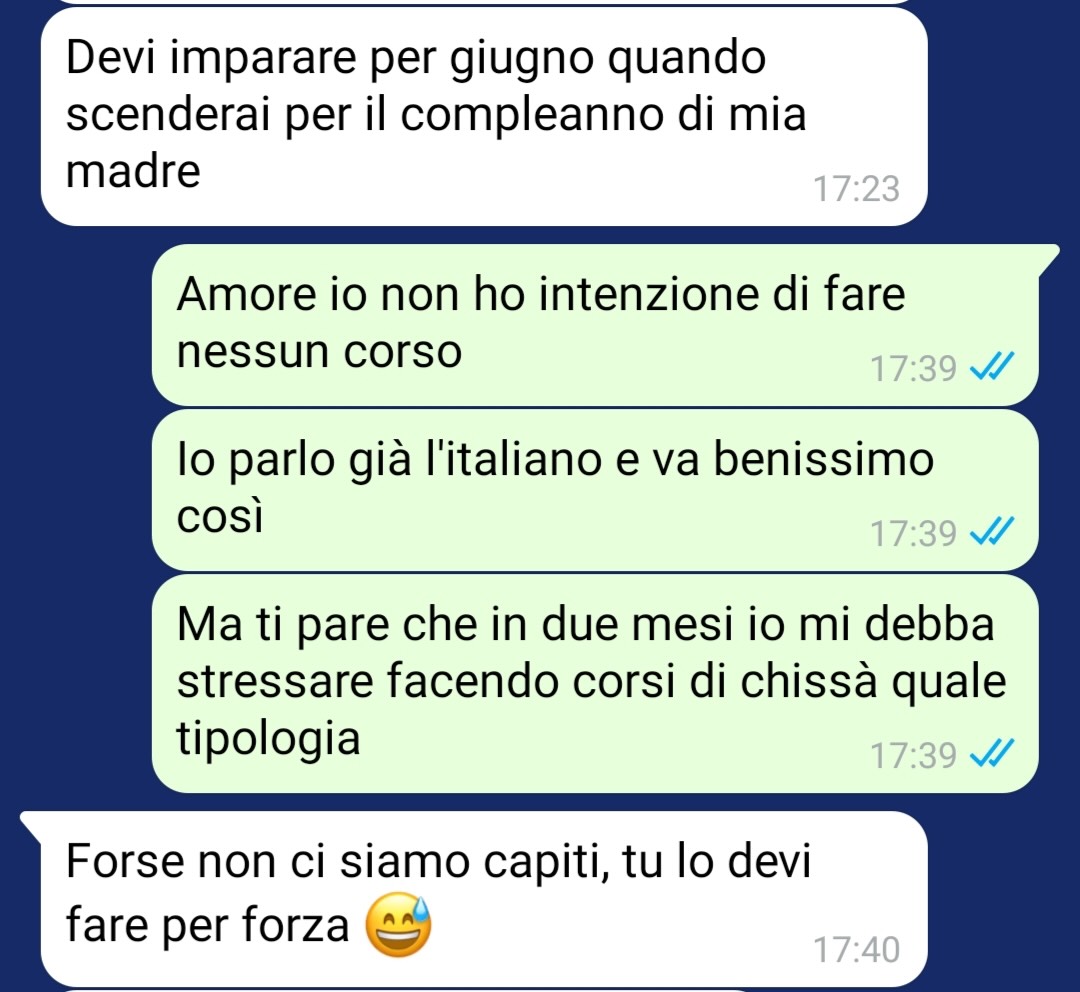Select message 'Io parlo già l'italiano'

[x=595, y=490]
